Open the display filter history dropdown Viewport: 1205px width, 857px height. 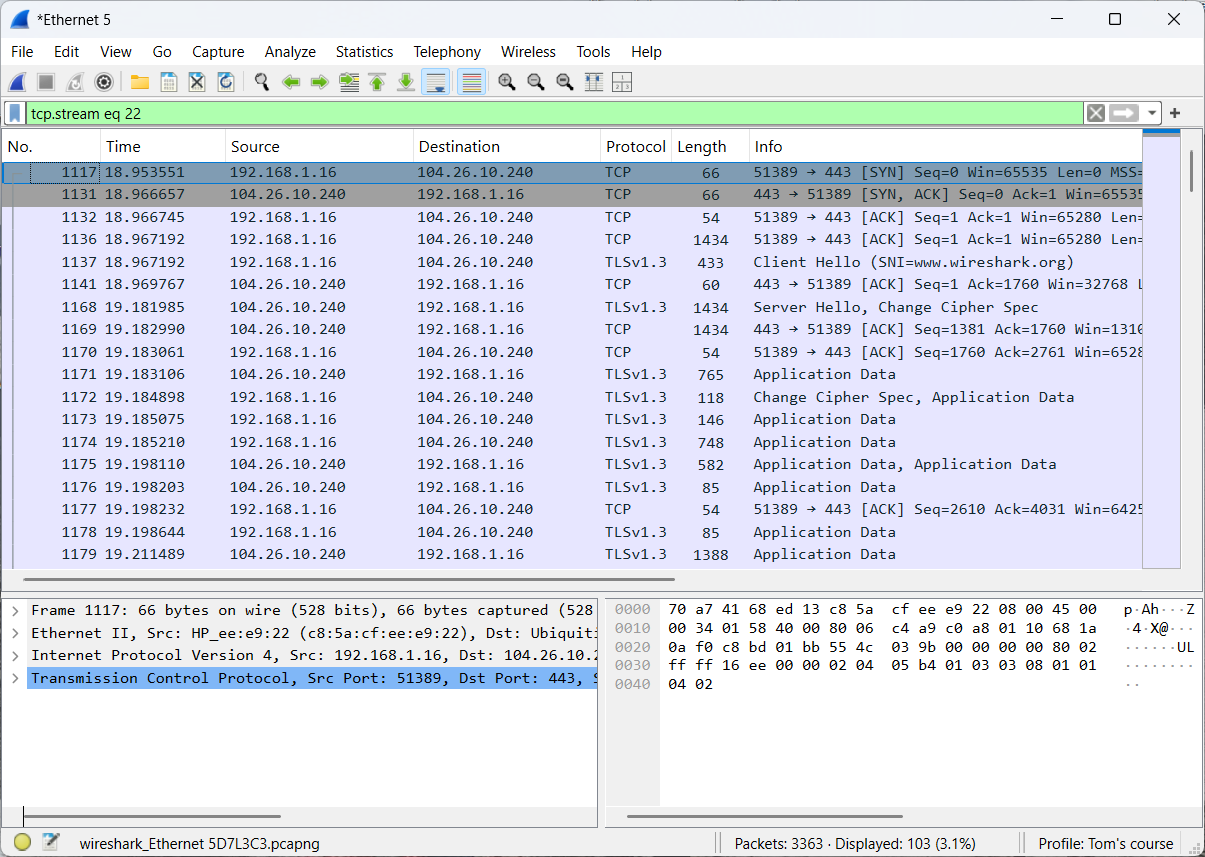pyautogui.click(x=1153, y=114)
